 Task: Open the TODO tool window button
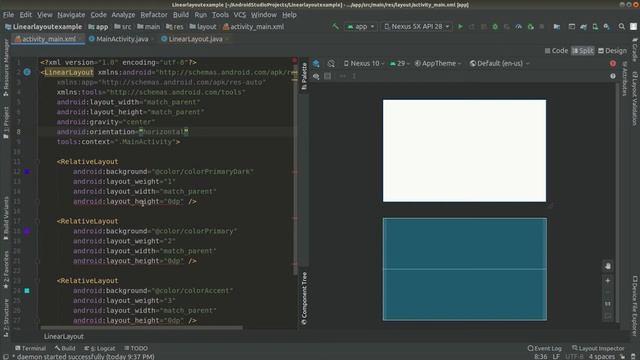136,348
